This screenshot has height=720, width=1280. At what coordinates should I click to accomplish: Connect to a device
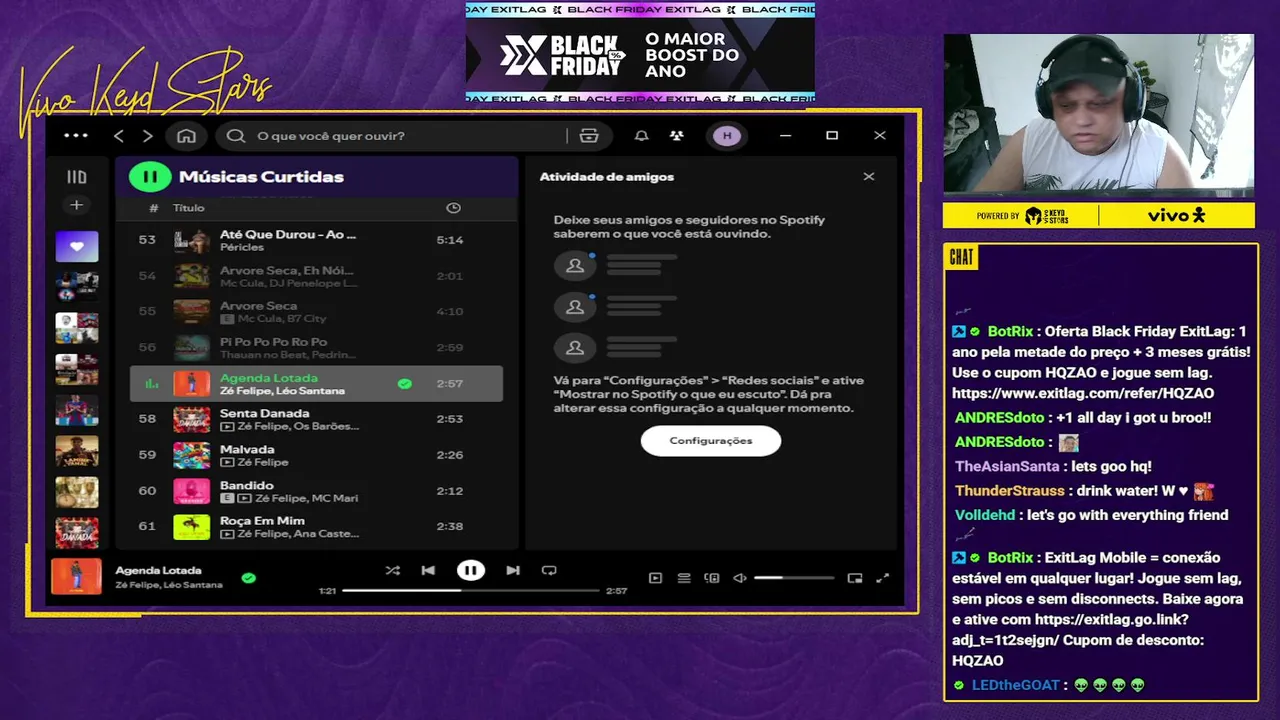tap(712, 578)
